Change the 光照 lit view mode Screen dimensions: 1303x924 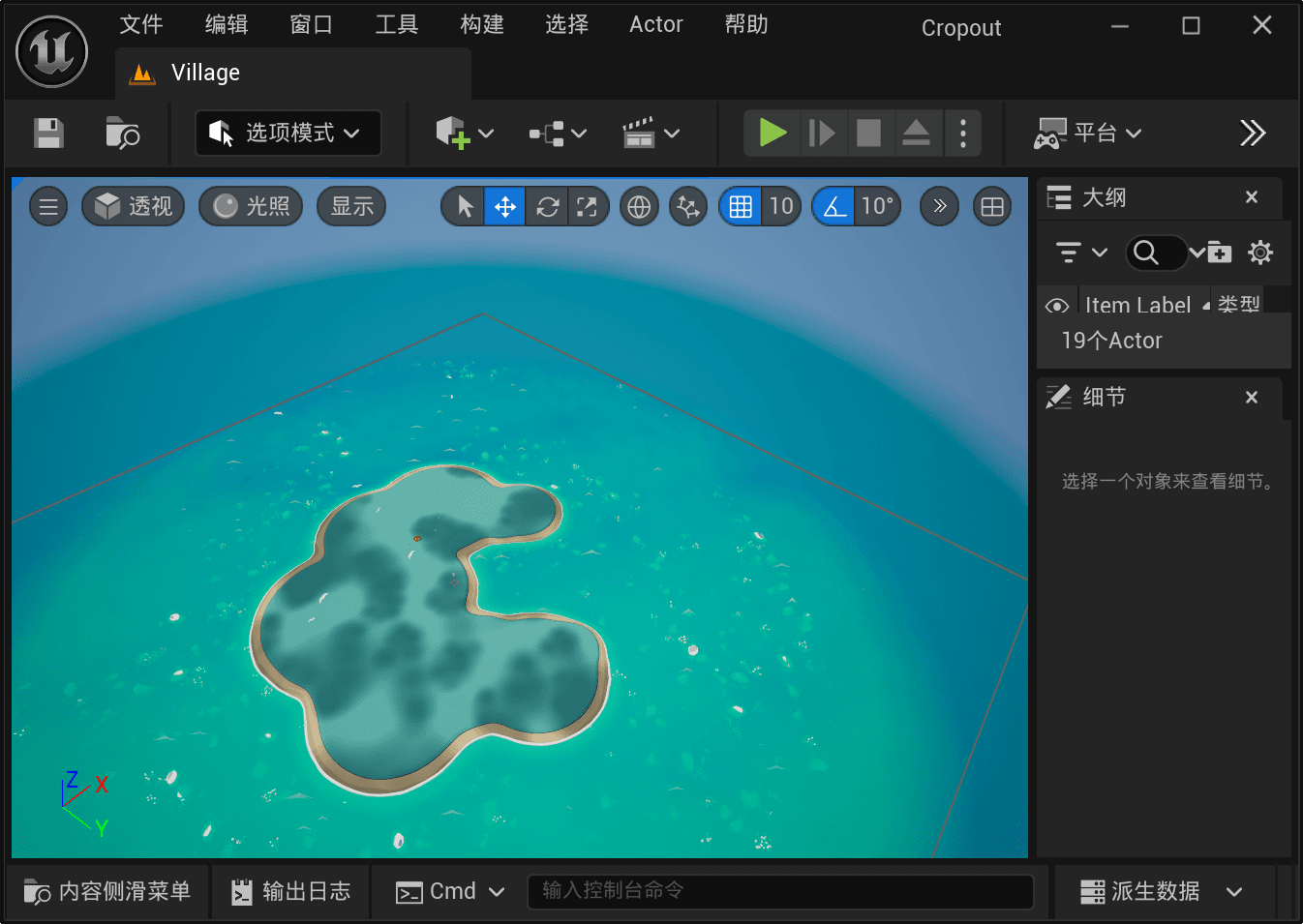pos(251,206)
